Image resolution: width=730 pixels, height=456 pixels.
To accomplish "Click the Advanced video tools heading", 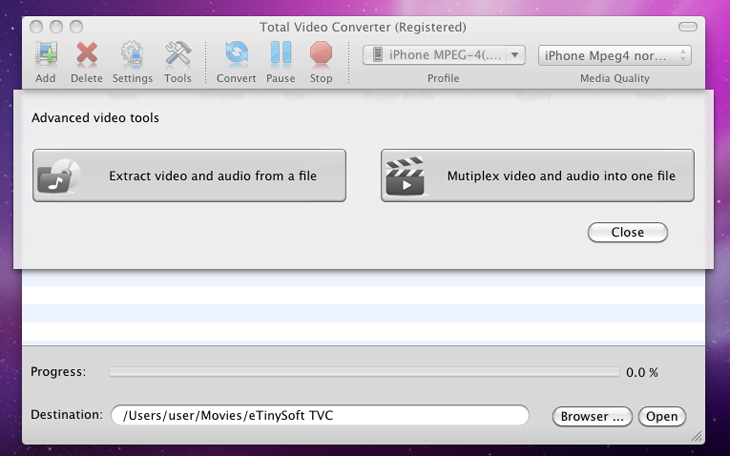I will coord(95,118).
